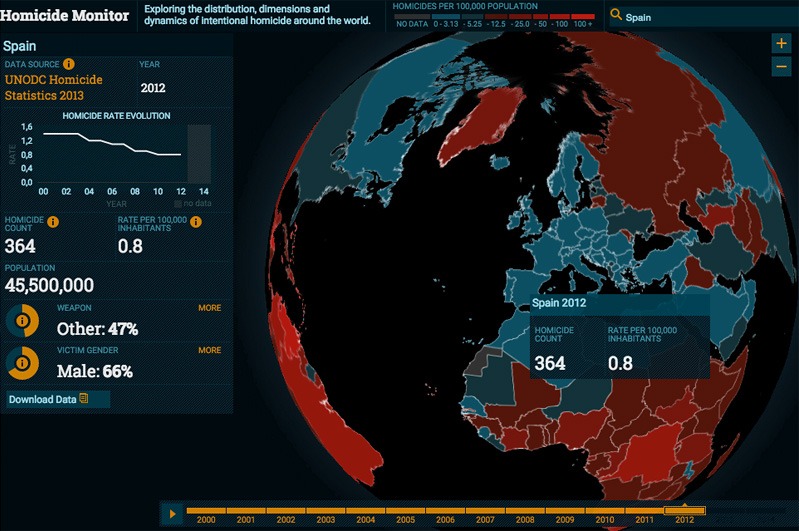
Task: Select year 2007 on the timeline
Action: pos(485,516)
